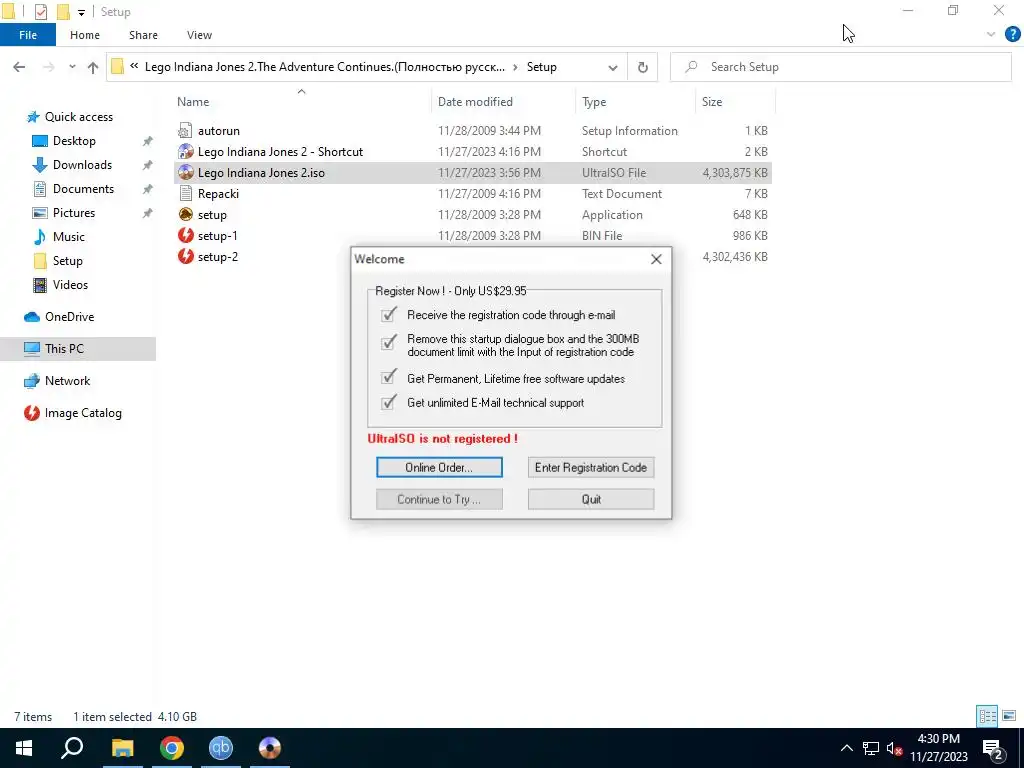
Task: Expand the address bar history dropdown
Action: point(613,67)
